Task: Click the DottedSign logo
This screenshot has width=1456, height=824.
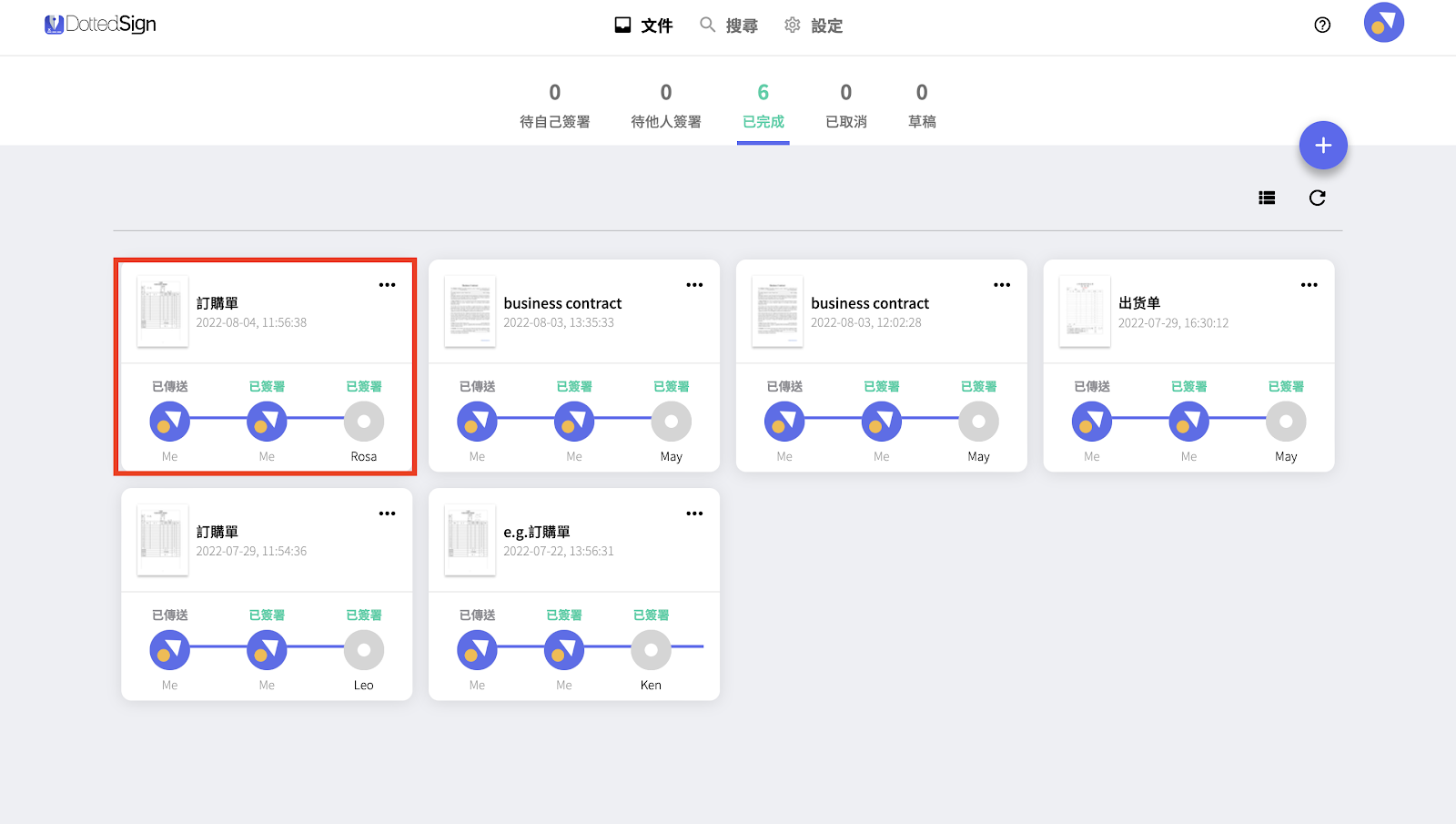Action: [x=100, y=25]
